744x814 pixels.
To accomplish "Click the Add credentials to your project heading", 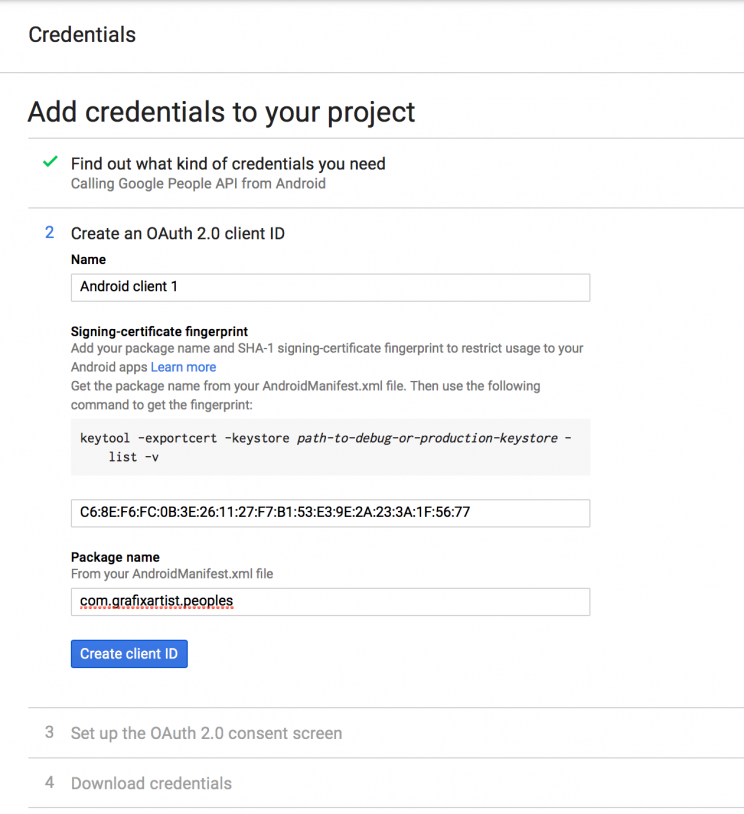I will pyautogui.click(x=221, y=112).
